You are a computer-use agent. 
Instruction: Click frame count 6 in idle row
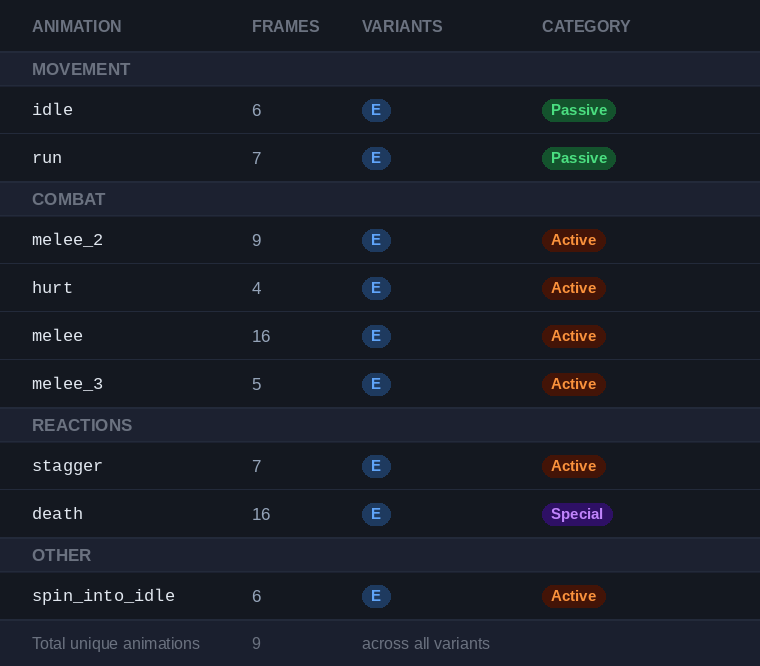(x=256, y=111)
